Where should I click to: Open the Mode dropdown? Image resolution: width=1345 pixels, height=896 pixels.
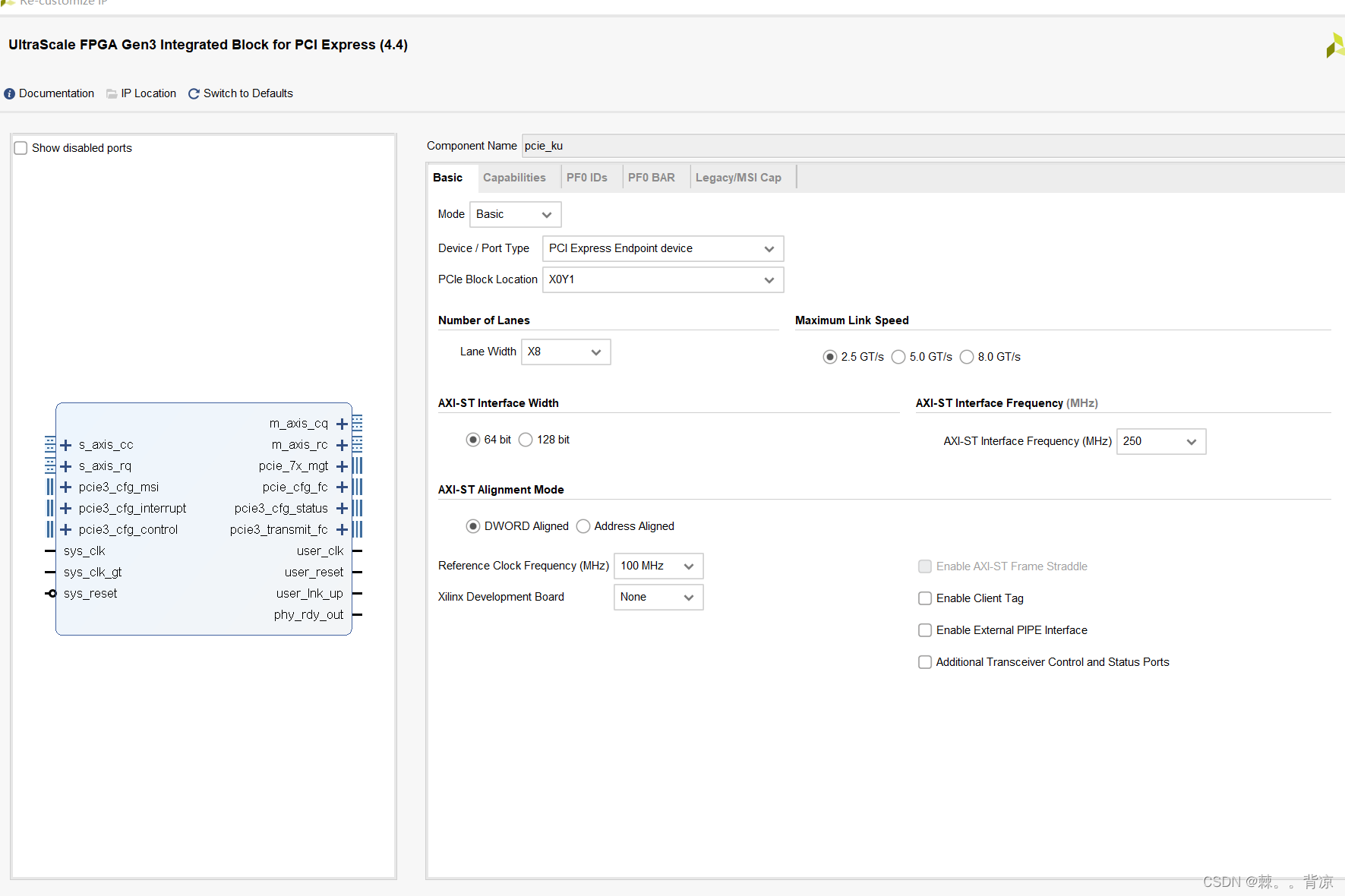pos(516,214)
